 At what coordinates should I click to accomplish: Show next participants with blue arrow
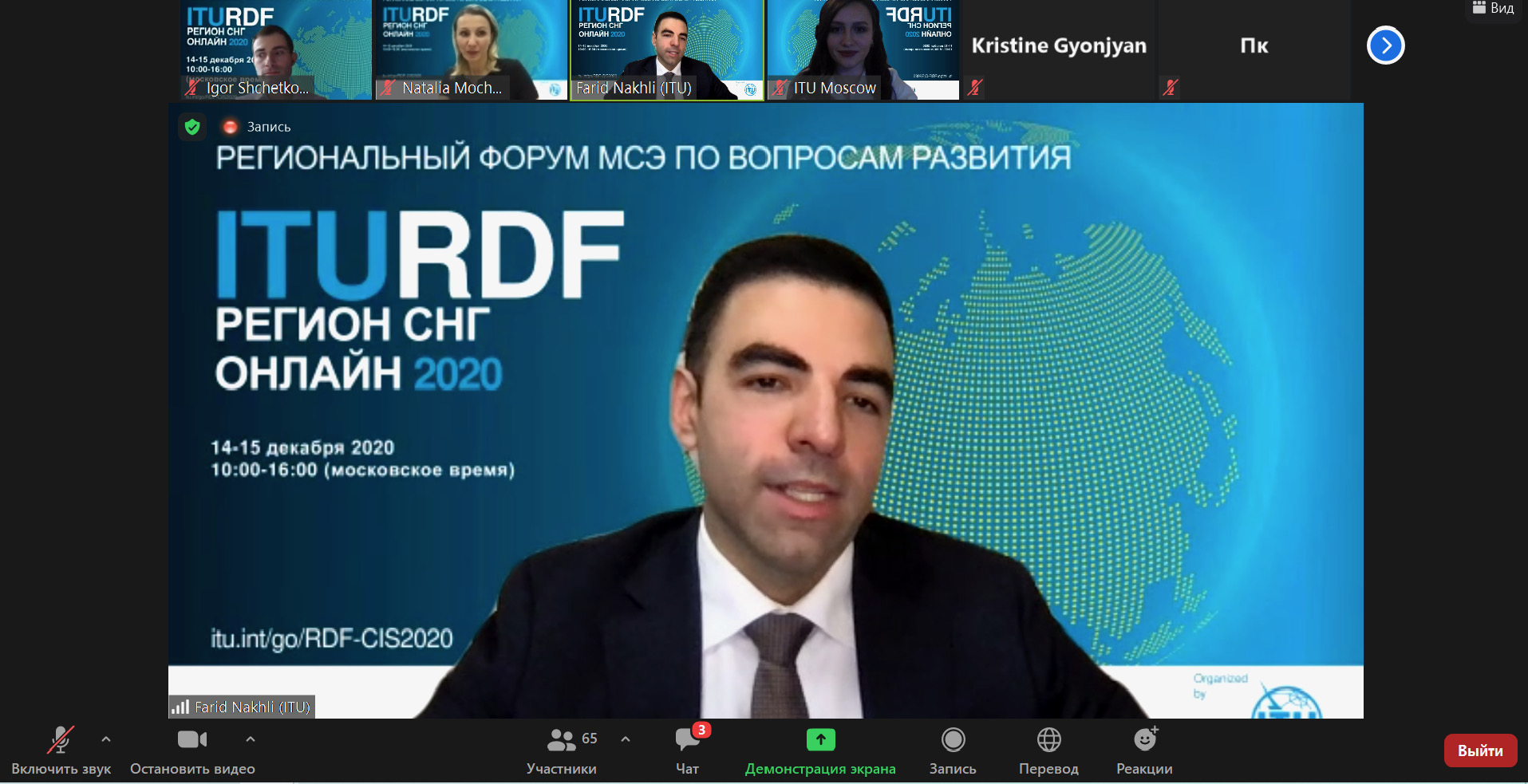point(1386,45)
